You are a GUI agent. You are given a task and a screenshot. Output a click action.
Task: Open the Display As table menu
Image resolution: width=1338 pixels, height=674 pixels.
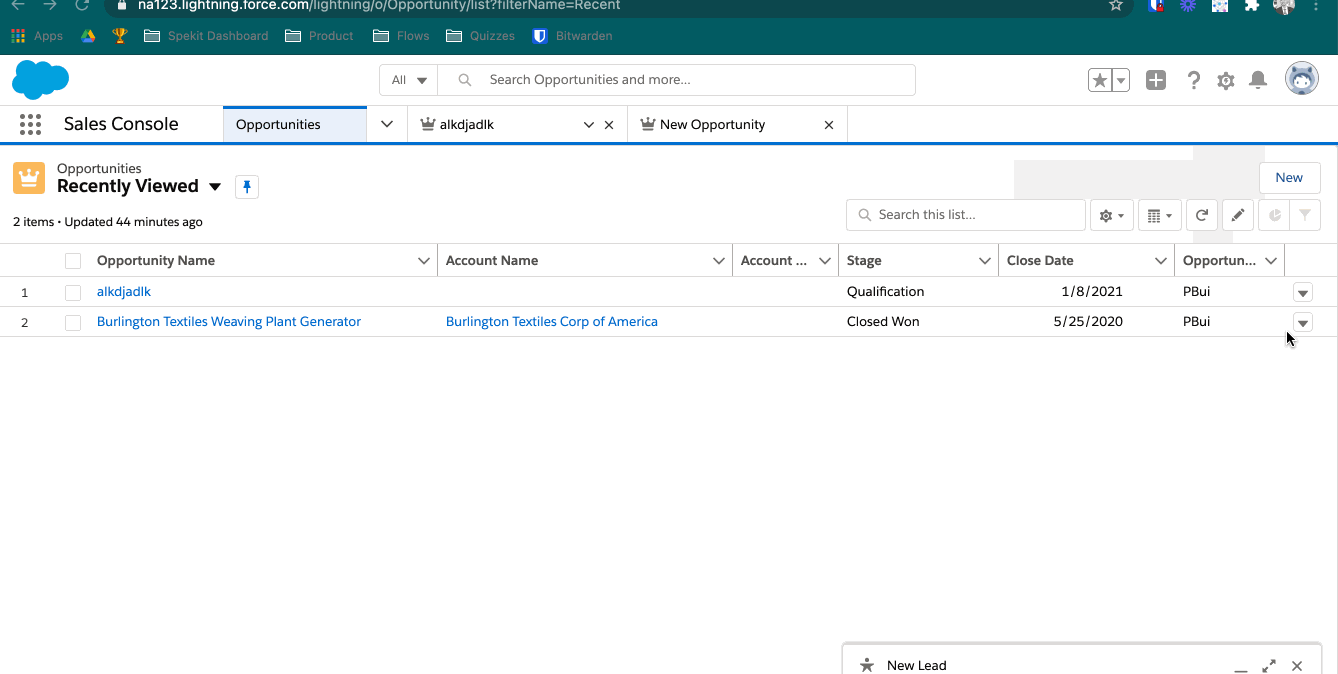click(x=1160, y=215)
